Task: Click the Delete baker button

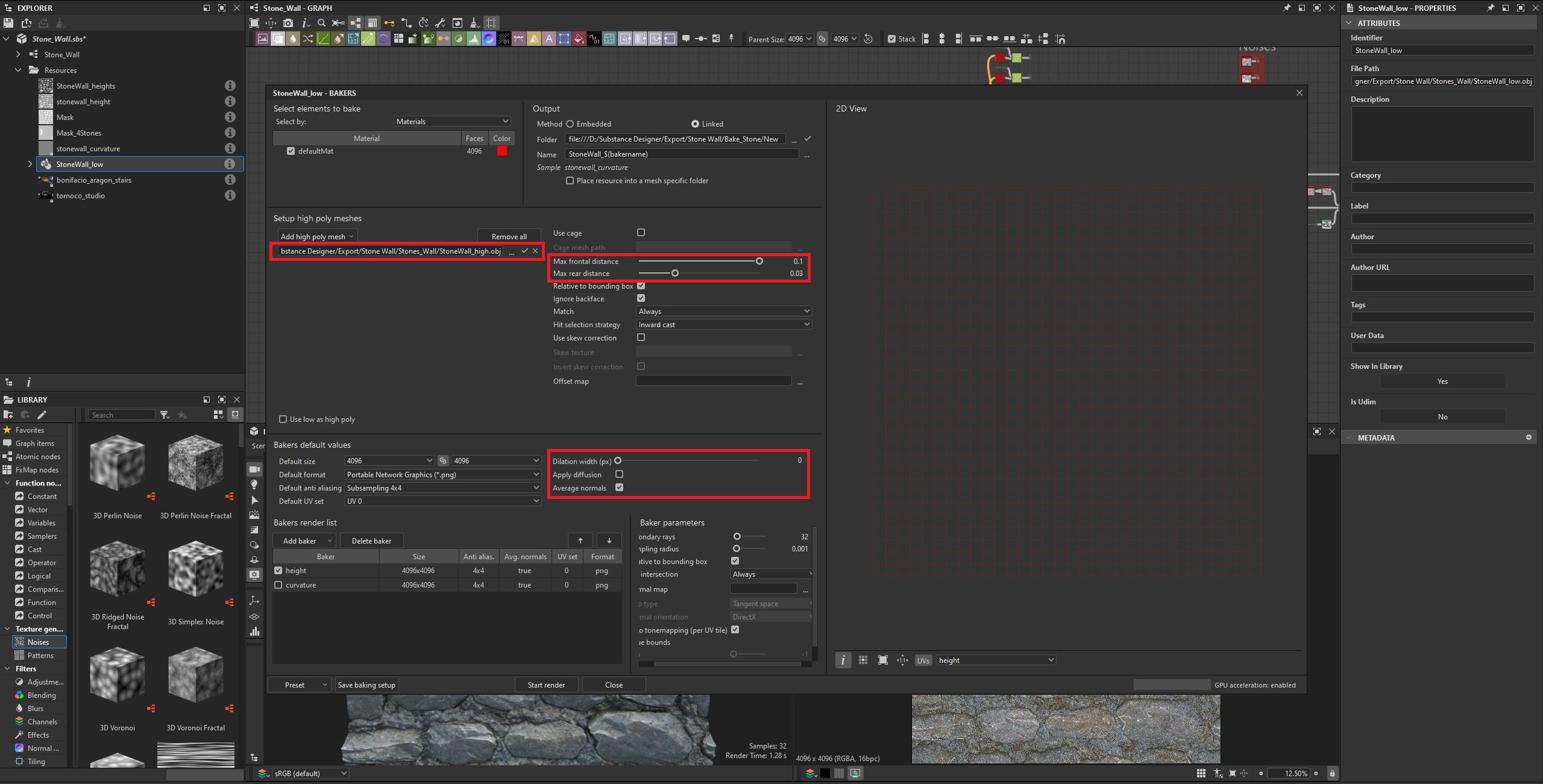Action: coord(371,541)
